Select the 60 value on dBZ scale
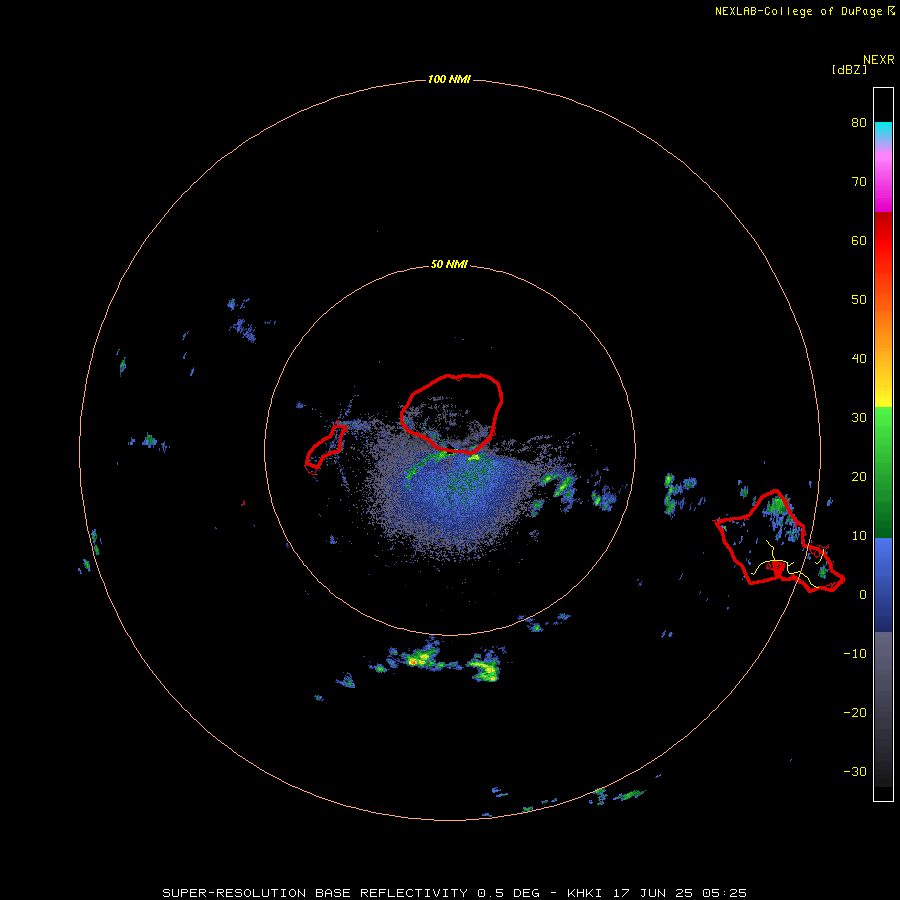 (x=859, y=241)
